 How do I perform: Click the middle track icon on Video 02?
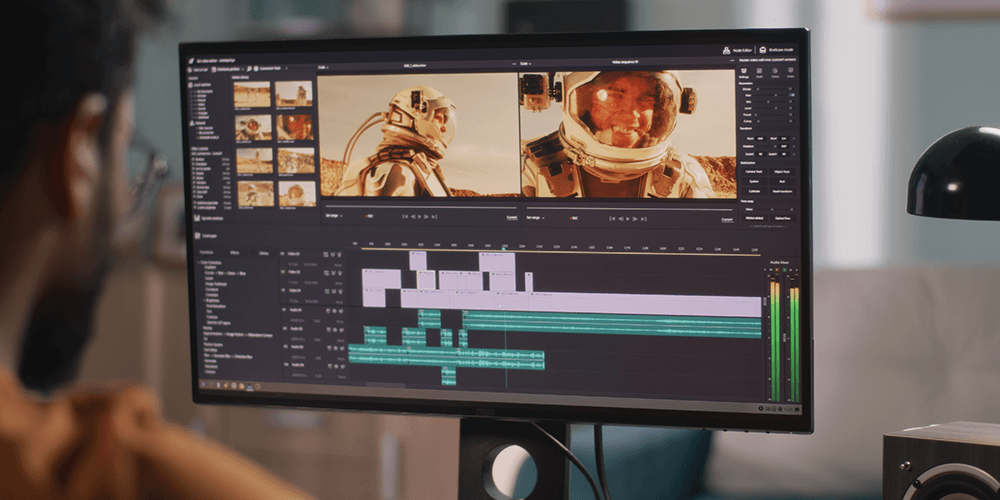tap(334, 273)
